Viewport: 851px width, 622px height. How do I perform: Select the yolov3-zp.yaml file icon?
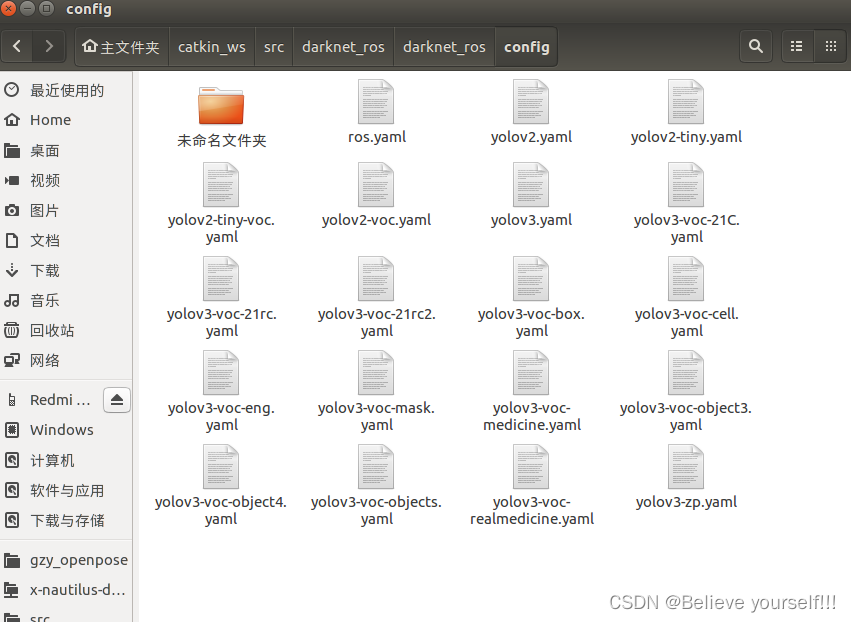point(686,467)
